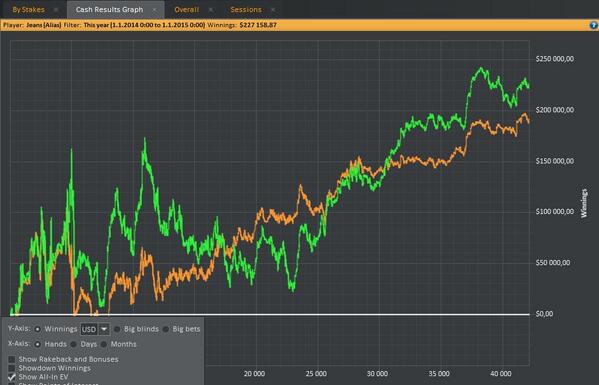Image resolution: width=599 pixels, height=385 pixels.
Task: Select Winnings for the Y-Axis
Action: [x=37, y=329]
